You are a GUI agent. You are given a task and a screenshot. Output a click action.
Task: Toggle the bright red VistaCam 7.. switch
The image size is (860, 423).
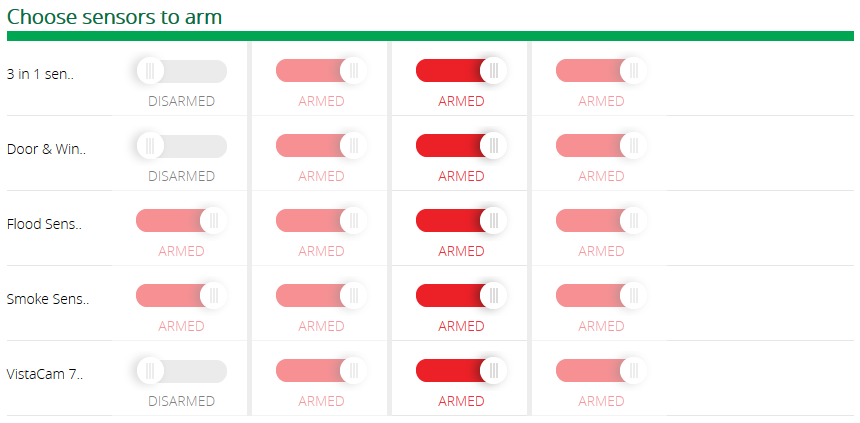[461, 371]
